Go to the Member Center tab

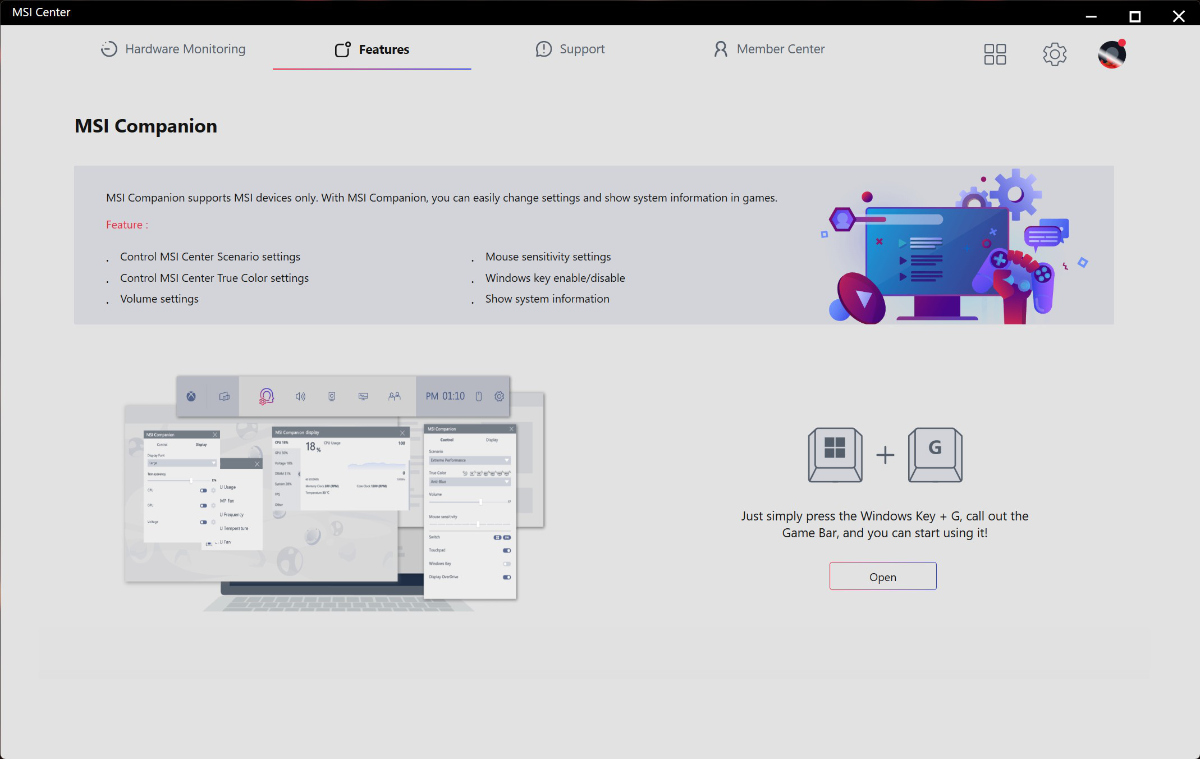point(769,49)
